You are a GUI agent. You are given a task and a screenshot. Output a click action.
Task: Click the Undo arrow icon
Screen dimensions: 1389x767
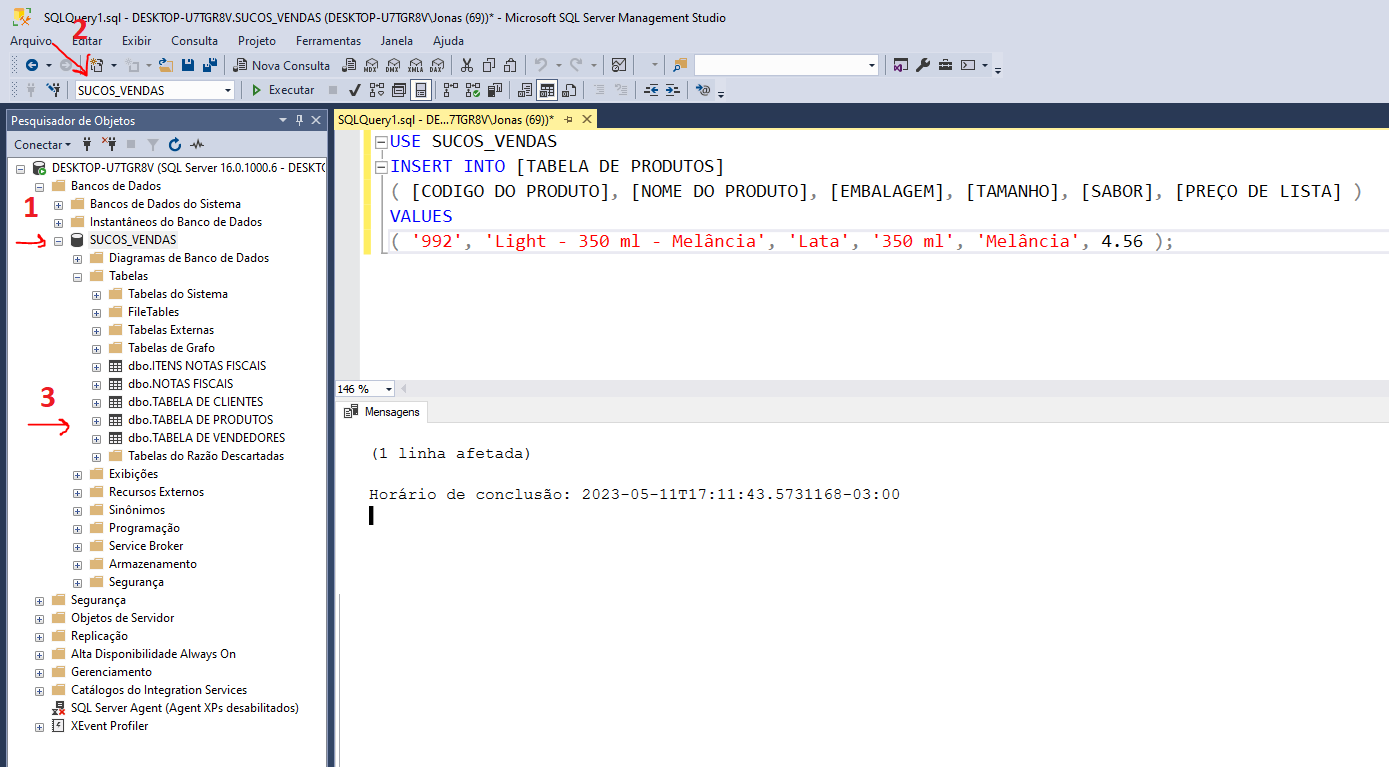[540, 65]
